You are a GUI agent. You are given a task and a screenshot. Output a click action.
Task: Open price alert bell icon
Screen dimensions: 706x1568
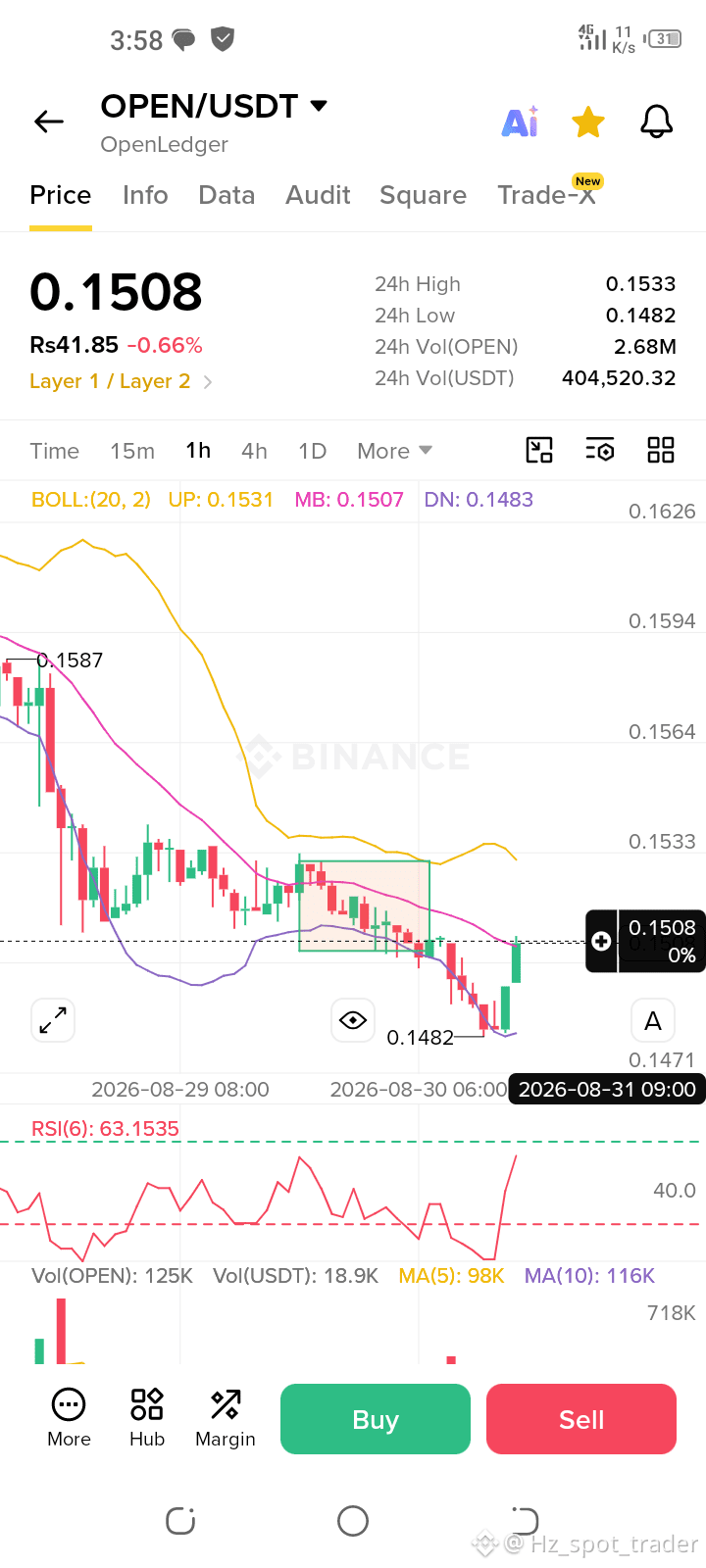656,122
